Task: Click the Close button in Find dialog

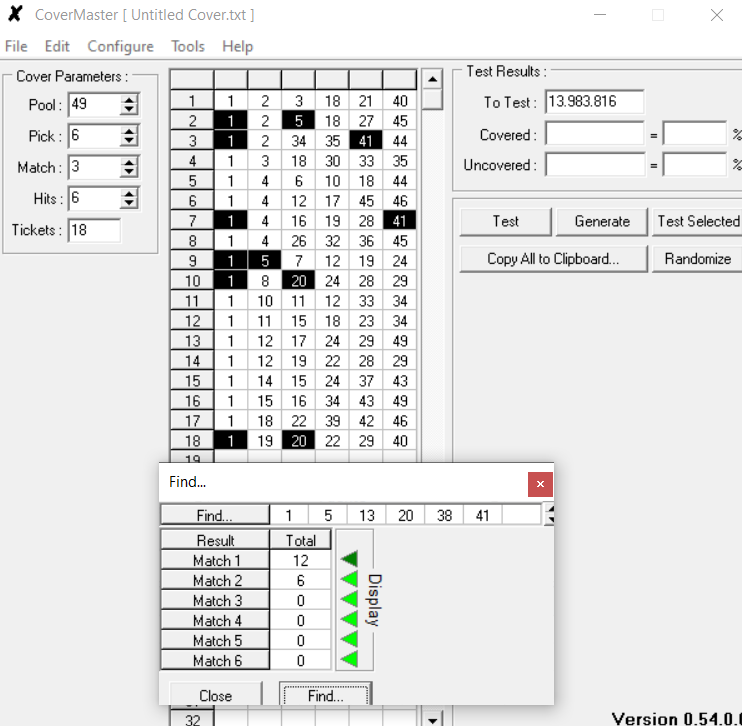Action: pos(215,695)
